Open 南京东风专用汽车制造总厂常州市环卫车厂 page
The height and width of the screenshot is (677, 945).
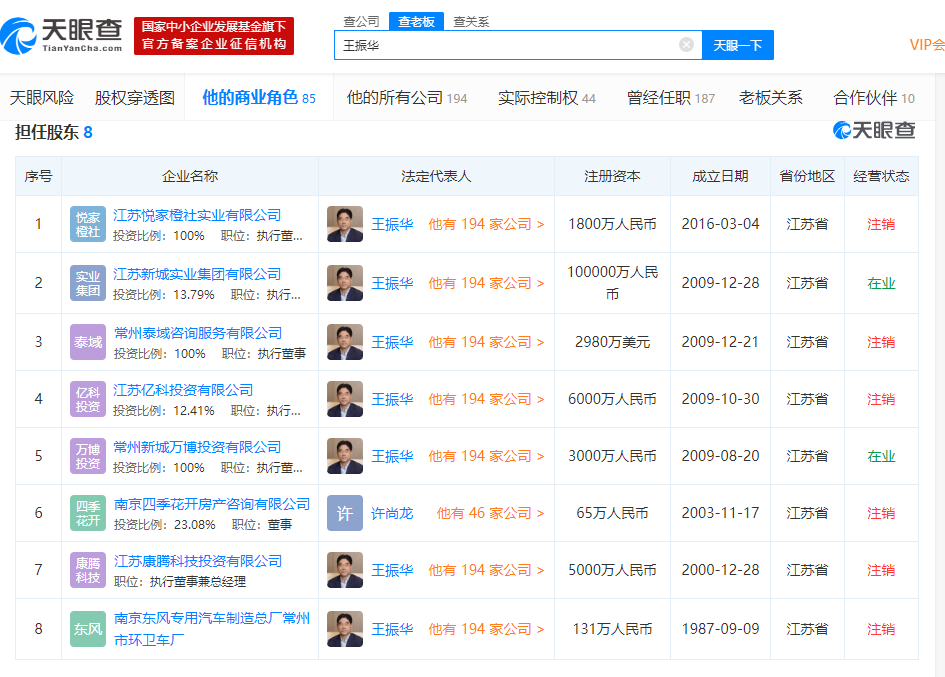pos(212,629)
